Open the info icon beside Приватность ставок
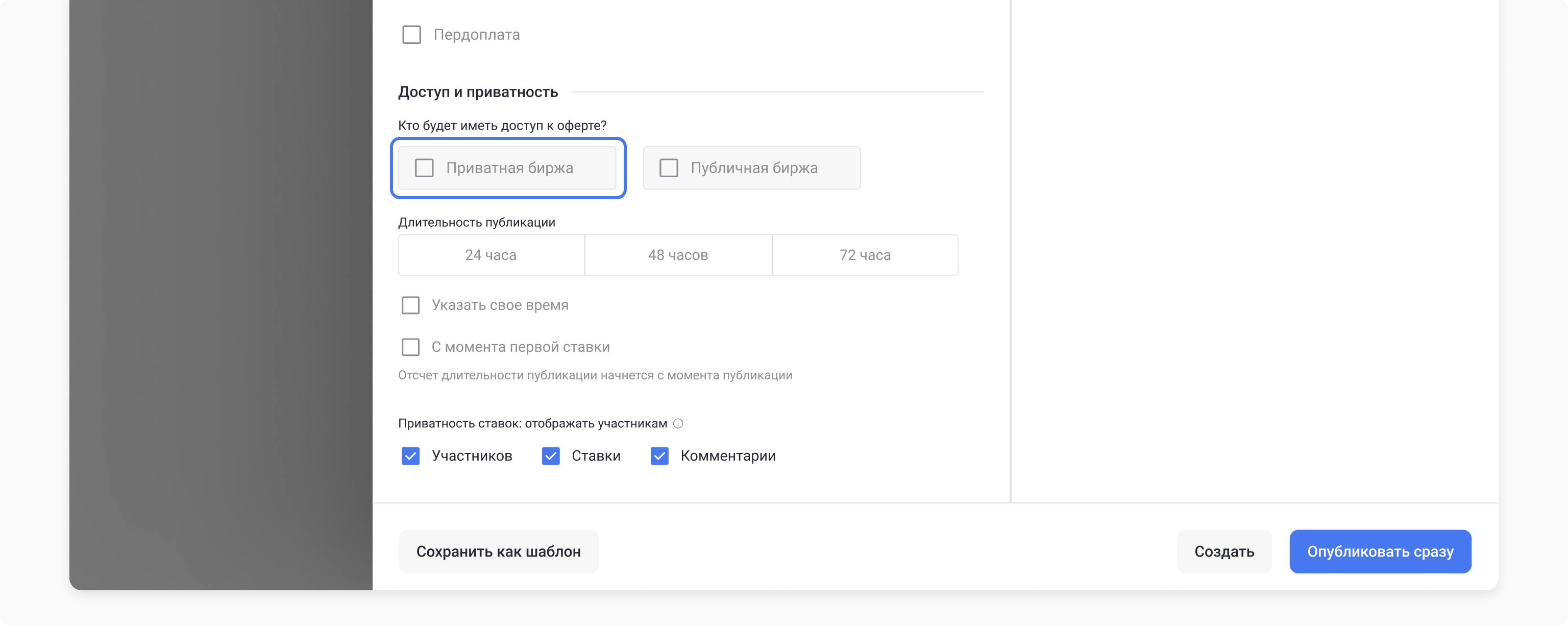Image resolution: width=1568 pixels, height=625 pixels. pyautogui.click(x=678, y=423)
